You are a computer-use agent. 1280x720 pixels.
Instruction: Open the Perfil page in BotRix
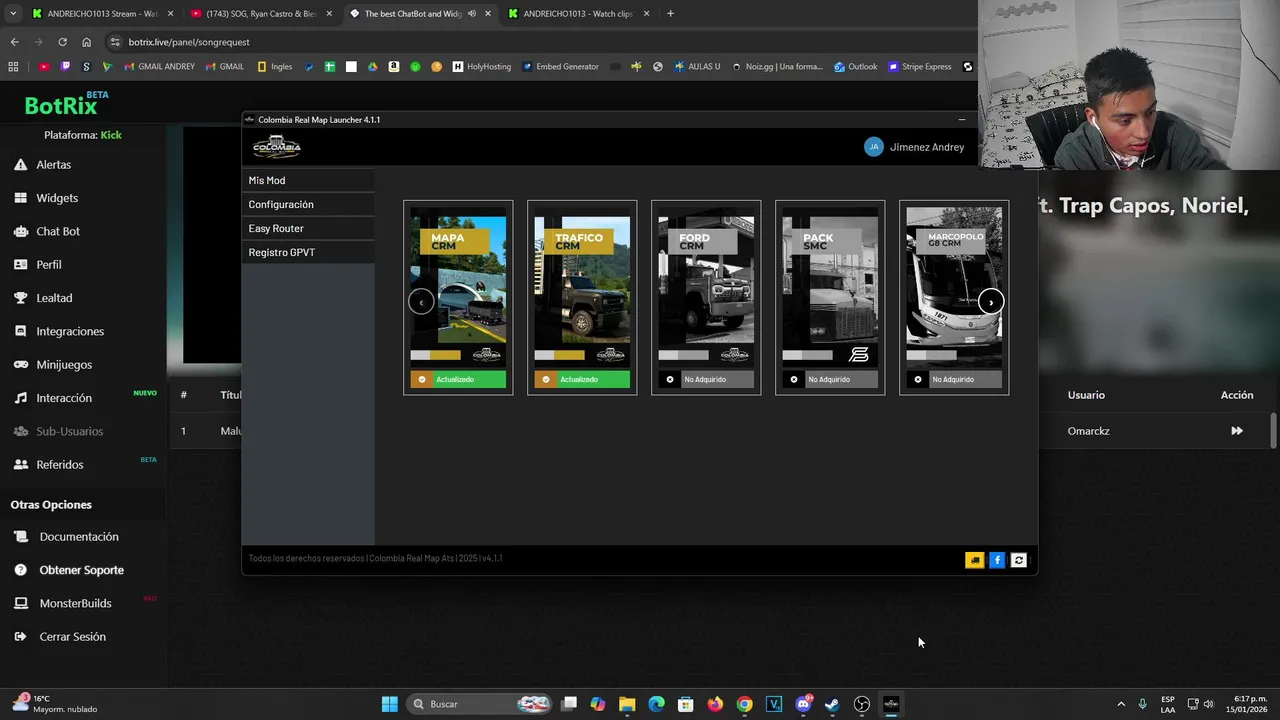pyautogui.click(x=49, y=264)
